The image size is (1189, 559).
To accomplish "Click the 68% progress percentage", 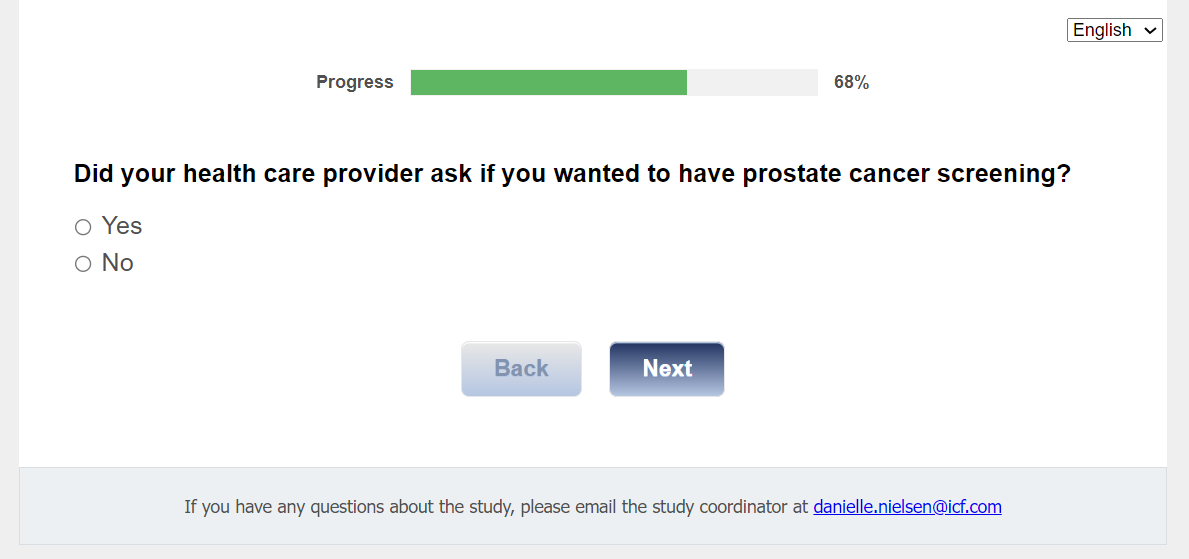I will (851, 83).
